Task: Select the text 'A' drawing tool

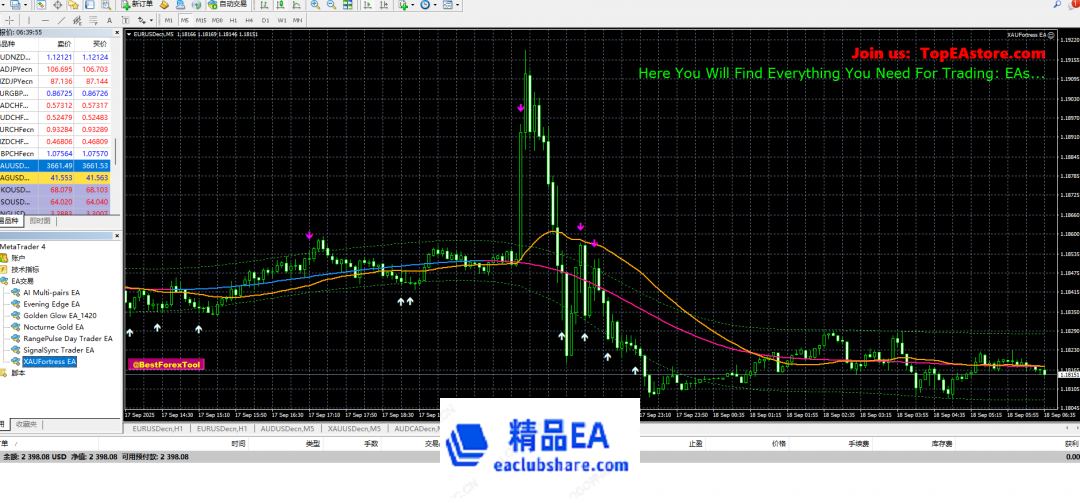Action: pos(109,21)
